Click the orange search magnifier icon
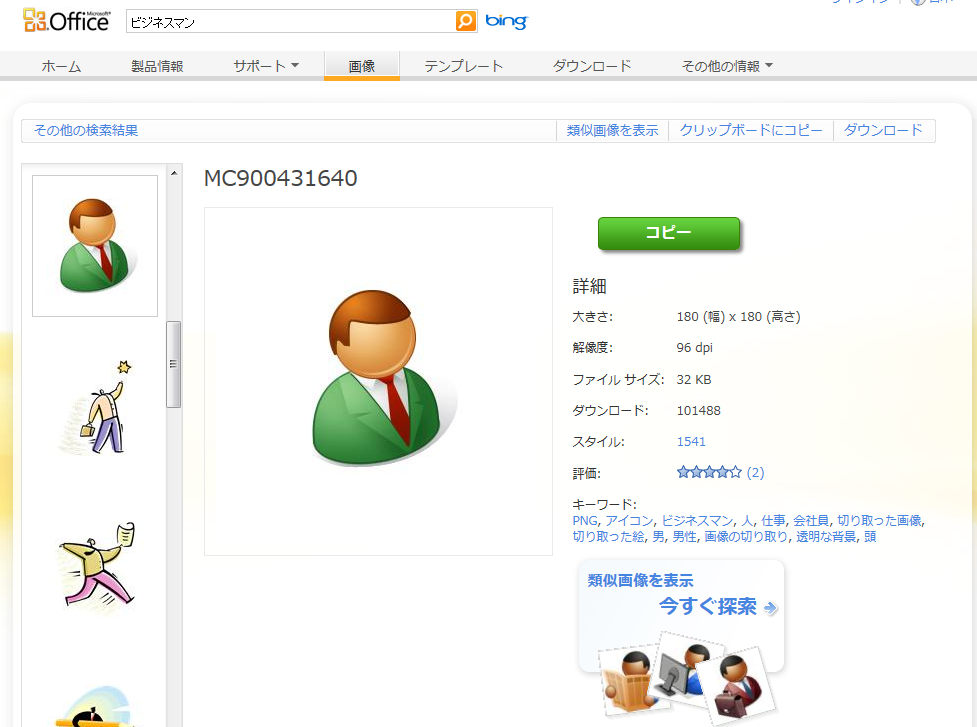The image size is (977, 727). point(465,20)
